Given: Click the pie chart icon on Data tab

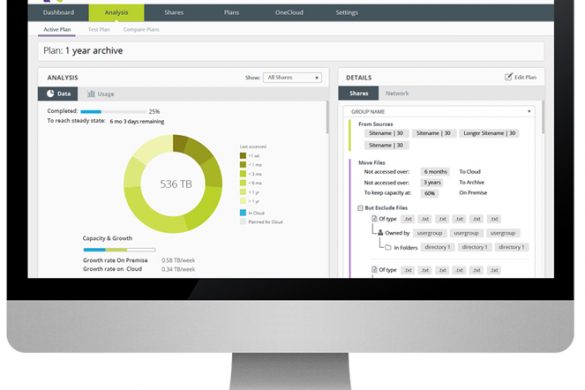Looking at the screenshot, I should [x=50, y=94].
